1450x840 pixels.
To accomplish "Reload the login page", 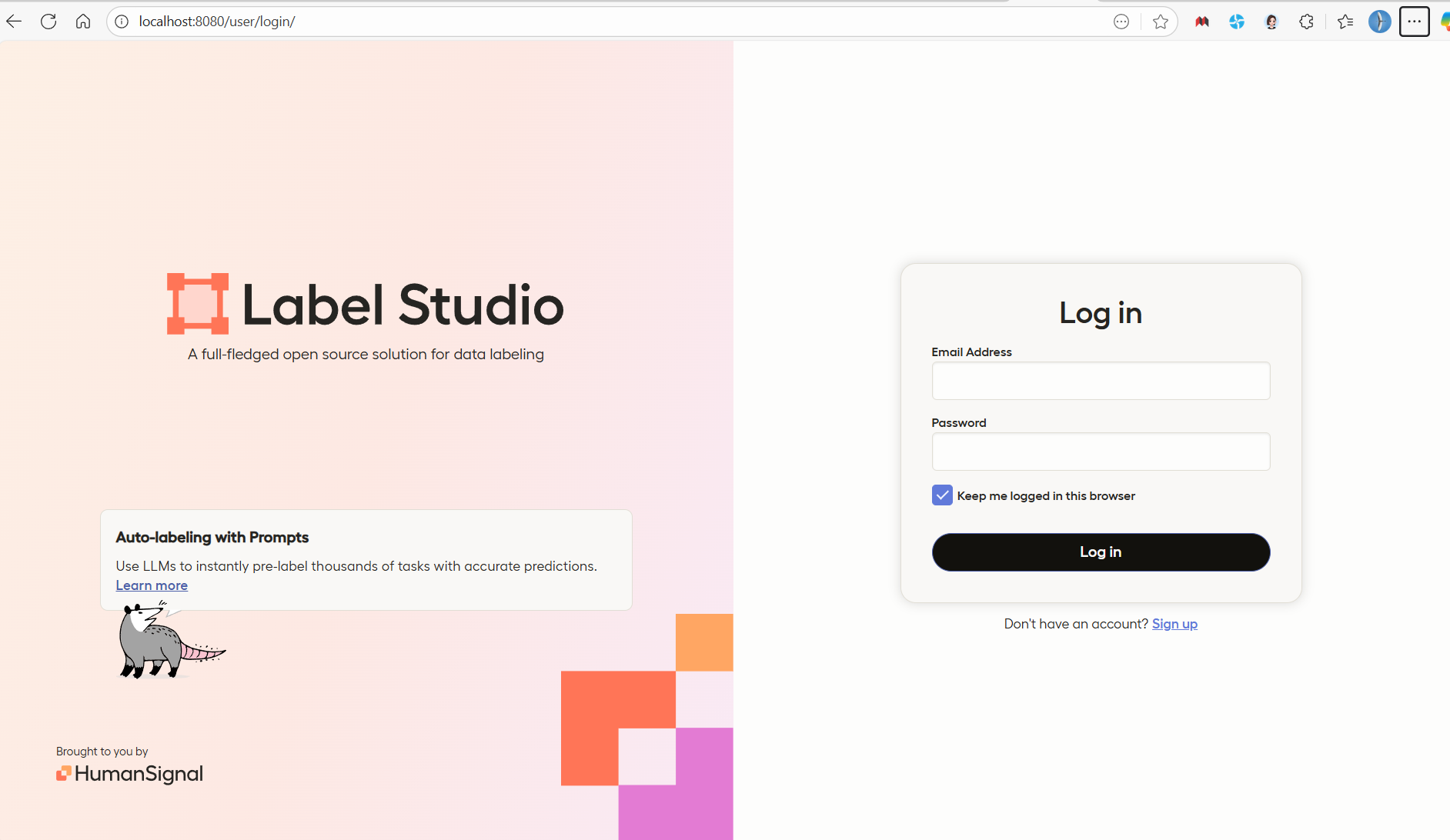I will [x=48, y=22].
